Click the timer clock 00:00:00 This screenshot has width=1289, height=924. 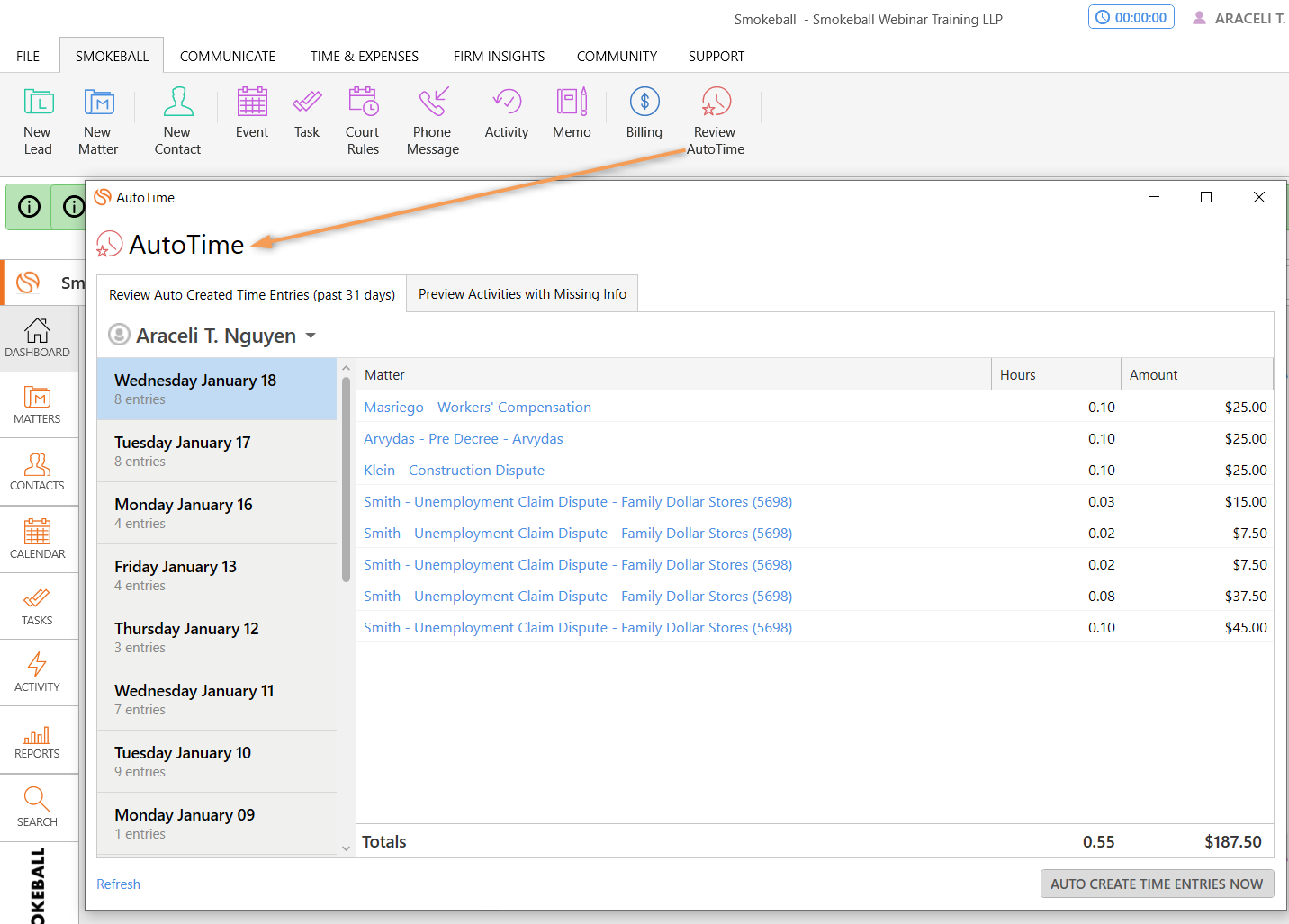[1131, 17]
